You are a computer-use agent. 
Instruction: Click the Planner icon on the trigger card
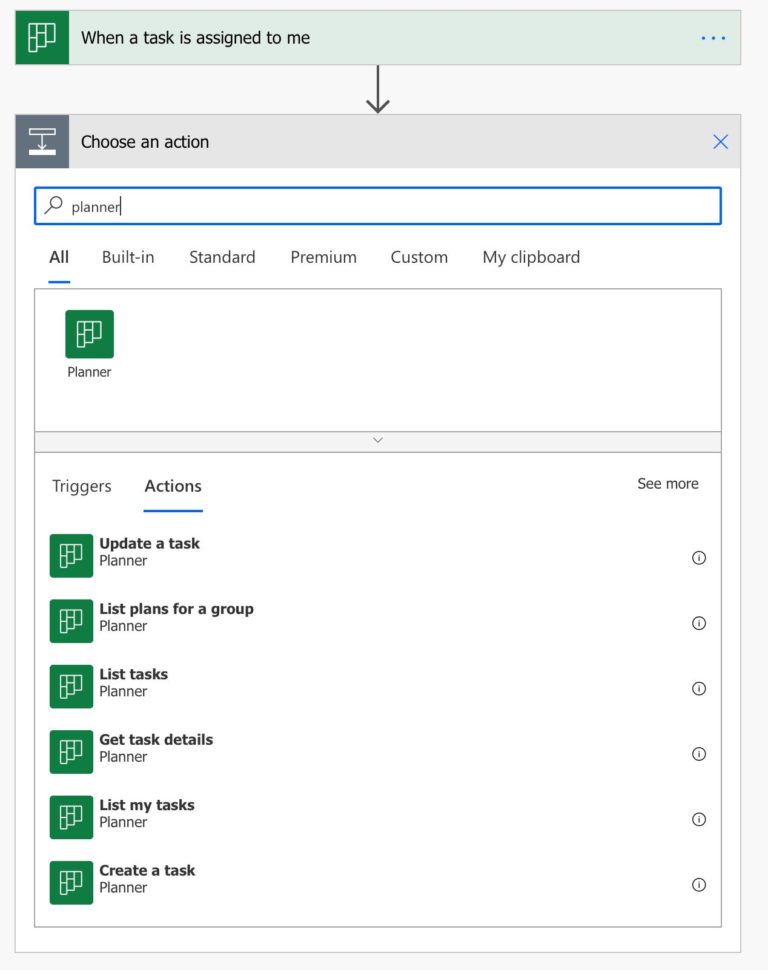[40, 37]
